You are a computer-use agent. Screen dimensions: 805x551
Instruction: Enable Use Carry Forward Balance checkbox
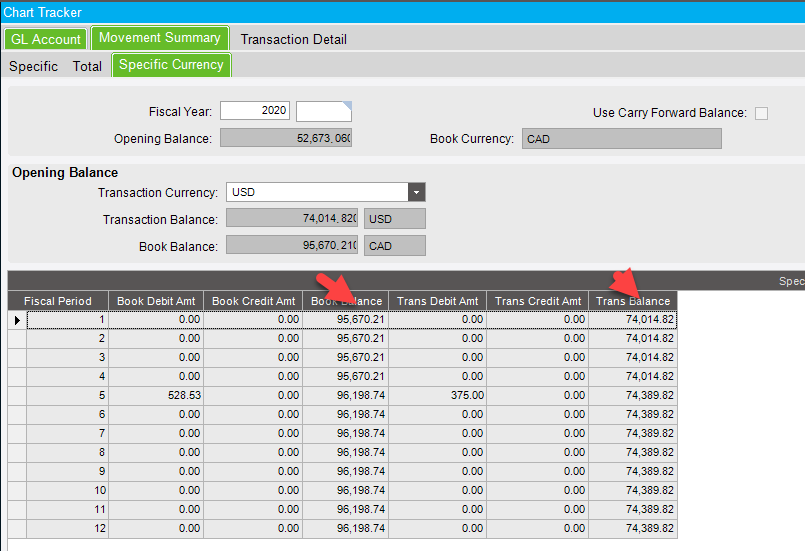click(761, 113)
